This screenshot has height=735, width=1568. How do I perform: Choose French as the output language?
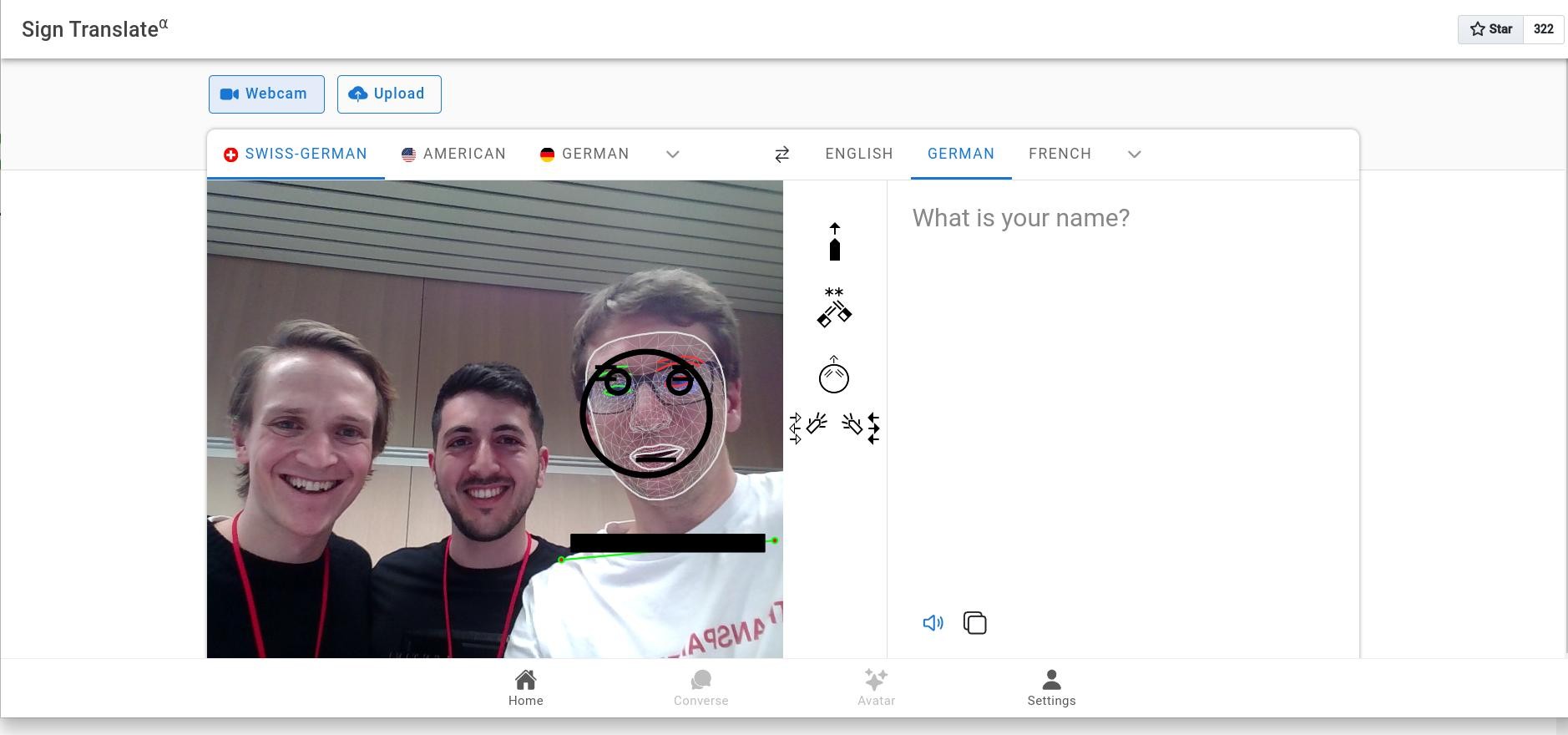[x=1060, y=155]
